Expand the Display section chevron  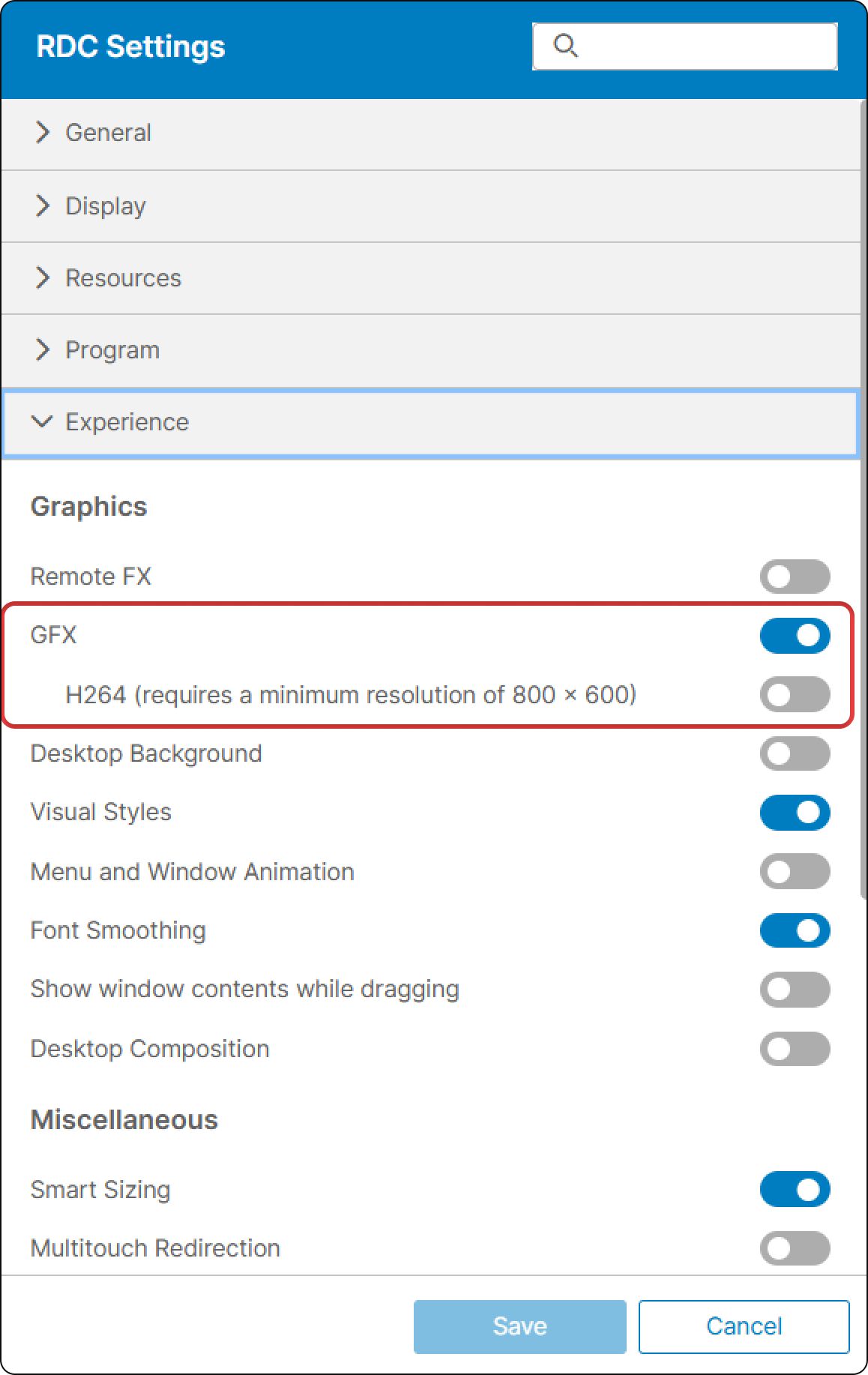pyautogui.click(x=43, y=205)
